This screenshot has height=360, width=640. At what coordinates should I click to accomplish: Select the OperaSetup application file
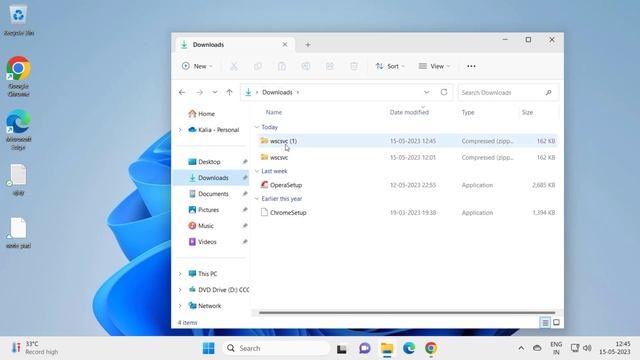point(407,185)
